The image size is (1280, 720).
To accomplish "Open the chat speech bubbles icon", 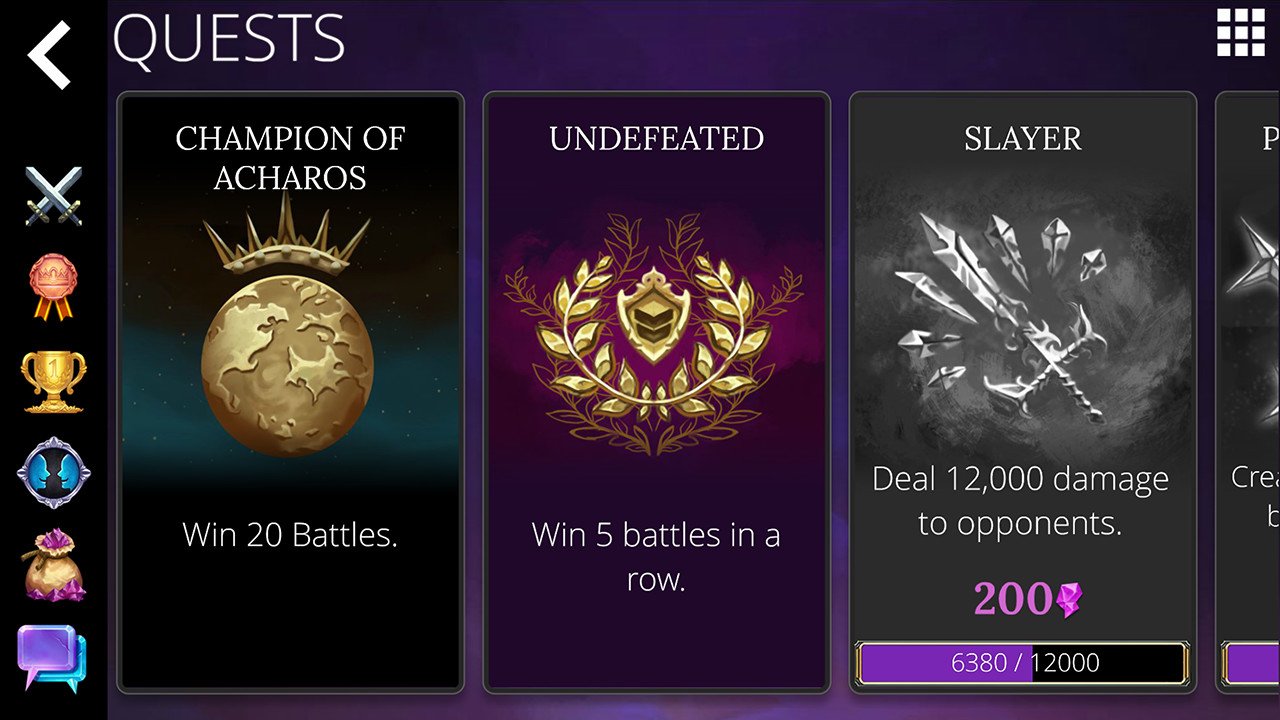I will [x=52, y=657].
